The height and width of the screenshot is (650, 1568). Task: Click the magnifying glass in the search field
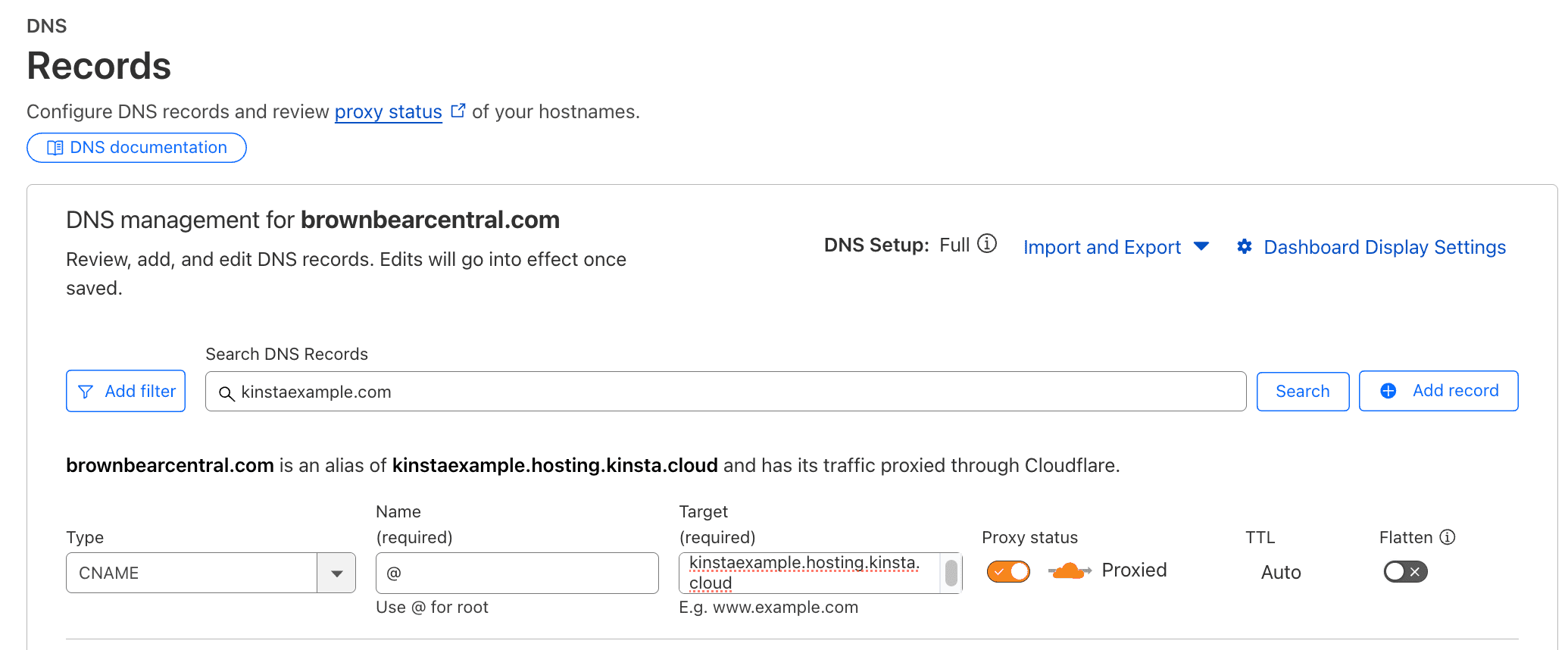coord(226,393)
